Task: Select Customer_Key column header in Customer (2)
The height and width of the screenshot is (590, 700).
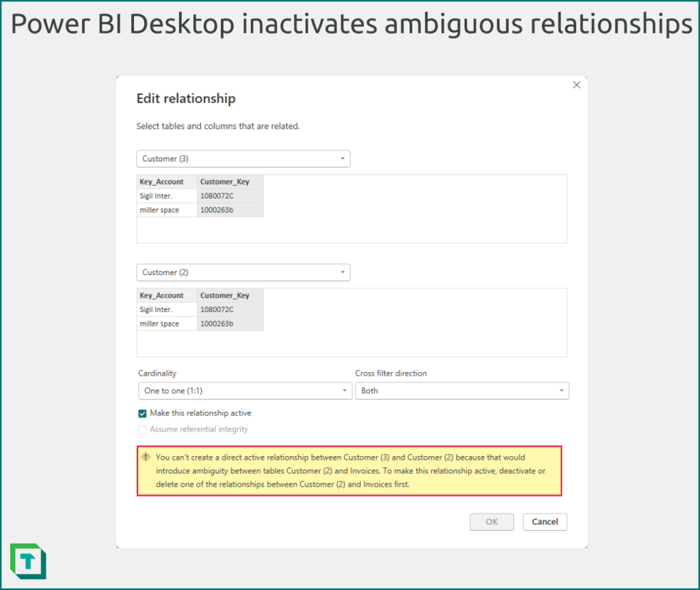Action: coord(230,295)
